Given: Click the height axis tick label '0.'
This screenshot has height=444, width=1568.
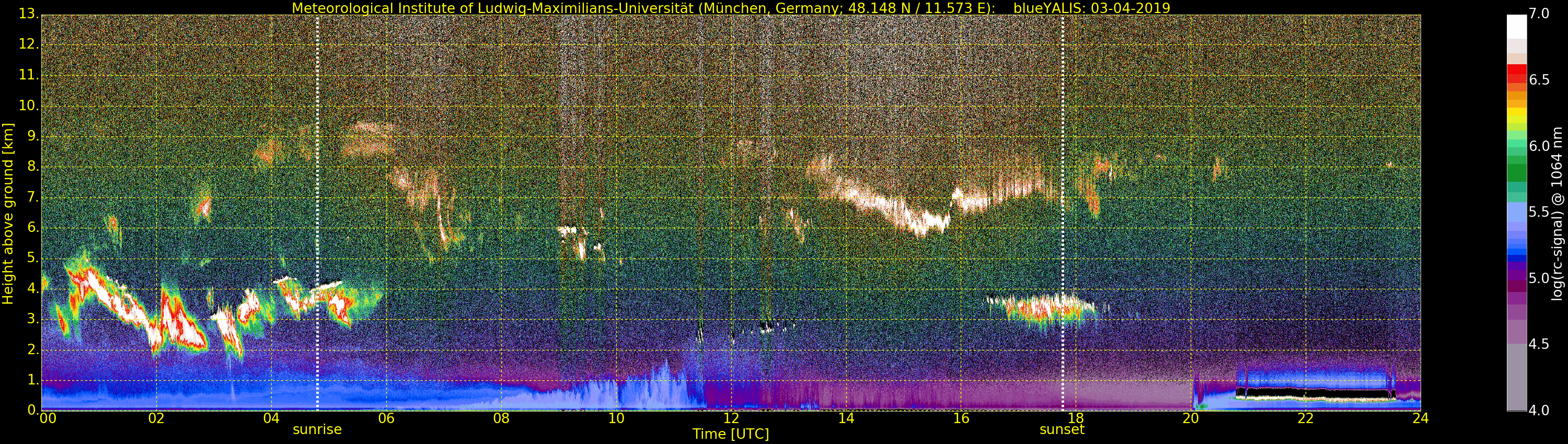Looking at the screenshot, I should tap(33, 411).
